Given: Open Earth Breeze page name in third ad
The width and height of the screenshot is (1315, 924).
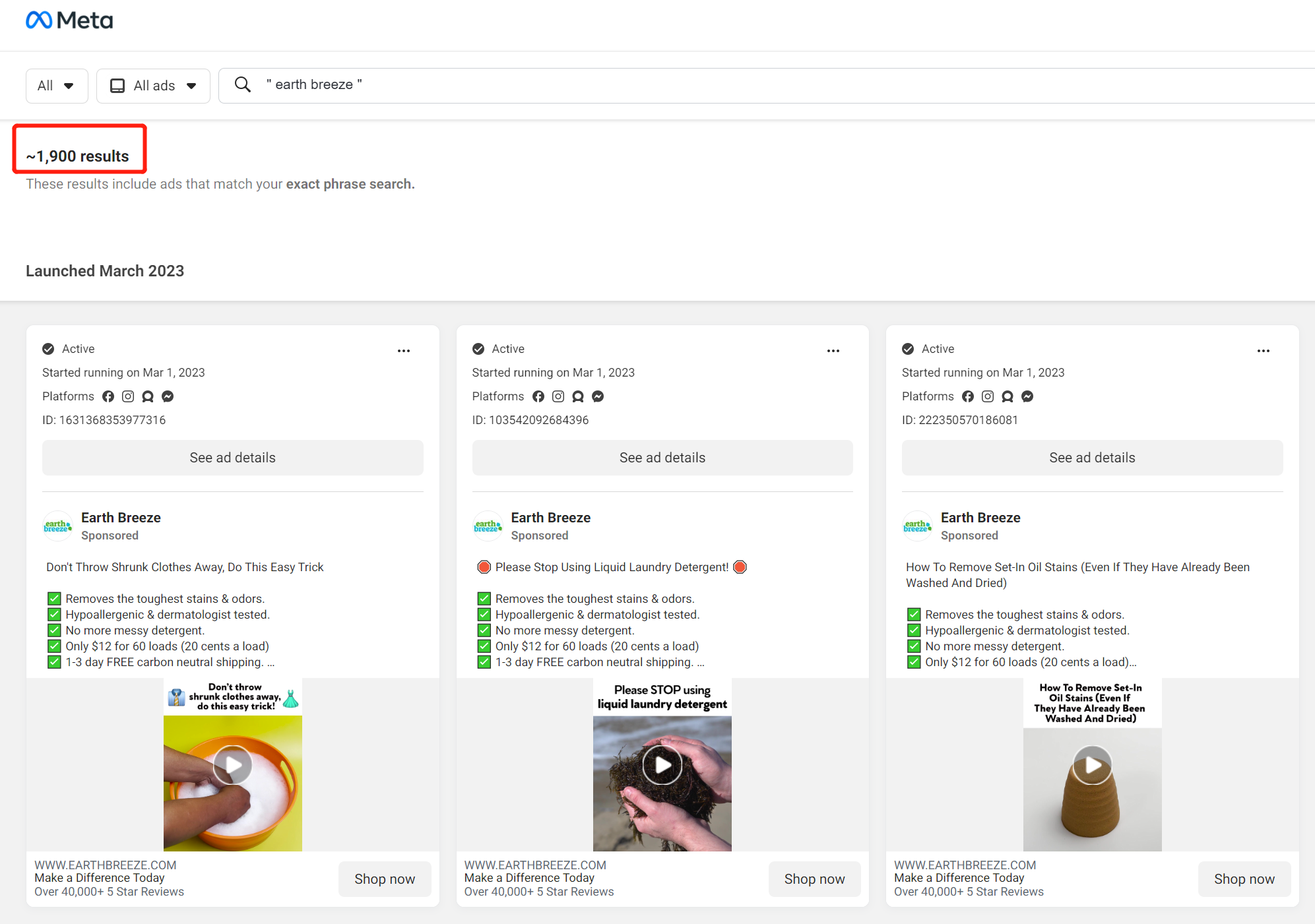Looking at the screenshot, I should (980, 518).
